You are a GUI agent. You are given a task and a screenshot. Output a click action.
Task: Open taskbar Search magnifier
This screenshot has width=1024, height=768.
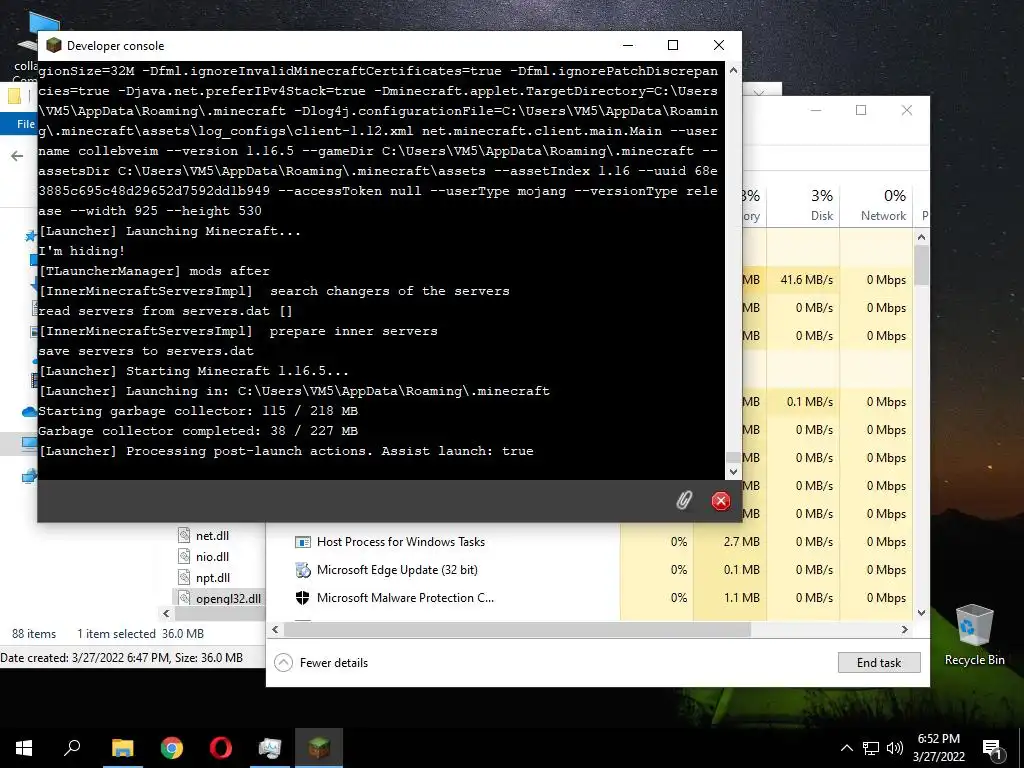pos(72,748)
